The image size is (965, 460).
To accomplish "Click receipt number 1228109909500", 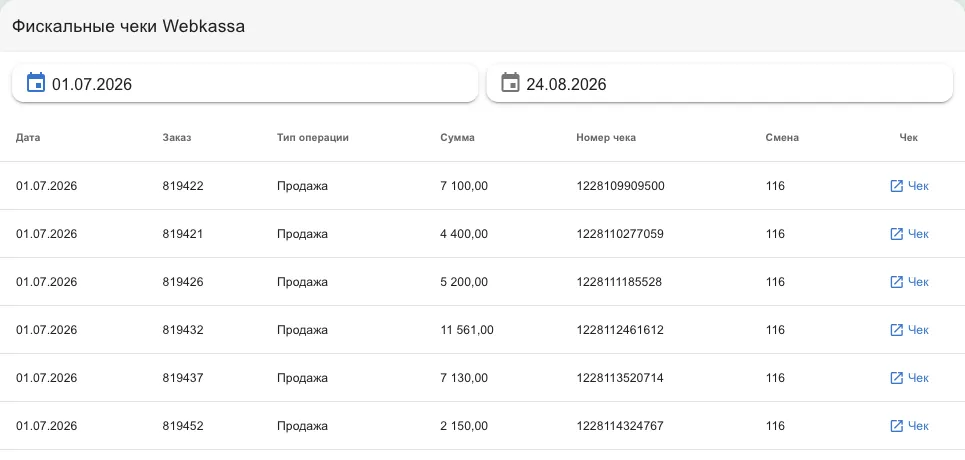I will tap(620, 186).
